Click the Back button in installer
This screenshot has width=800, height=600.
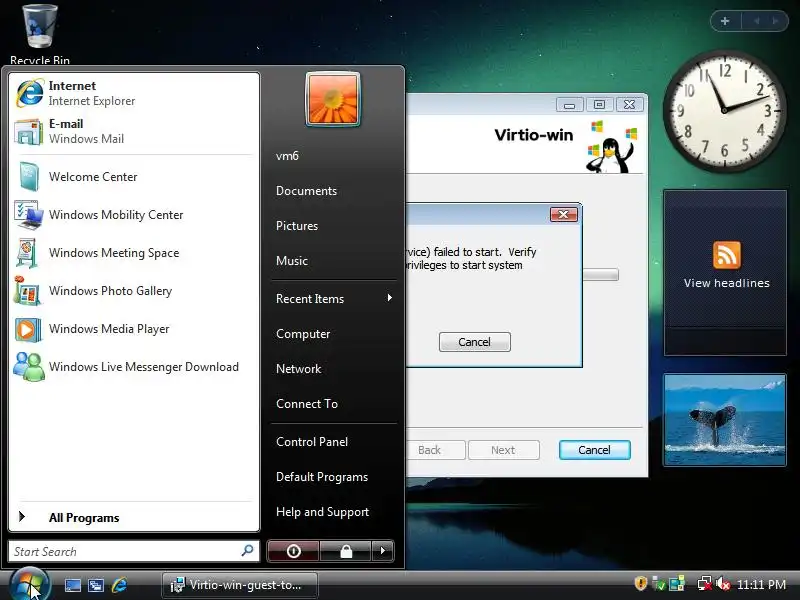(x=436, y=450)
